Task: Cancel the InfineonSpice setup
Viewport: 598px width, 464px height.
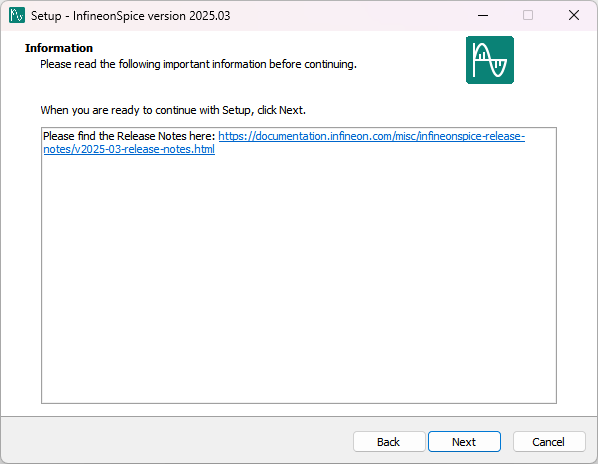Action: [x=548, y=442]
